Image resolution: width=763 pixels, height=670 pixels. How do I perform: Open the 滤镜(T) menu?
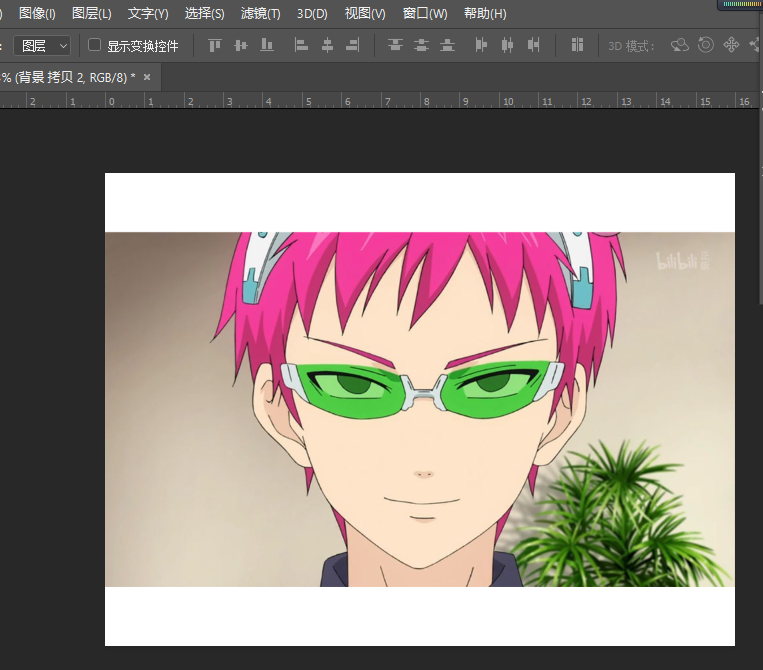(261, 14)
